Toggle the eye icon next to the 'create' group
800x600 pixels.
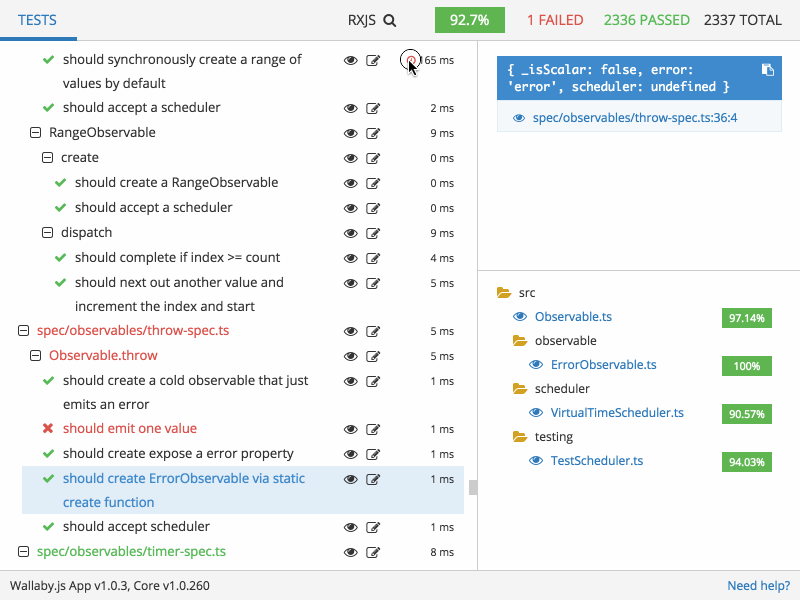350,158
